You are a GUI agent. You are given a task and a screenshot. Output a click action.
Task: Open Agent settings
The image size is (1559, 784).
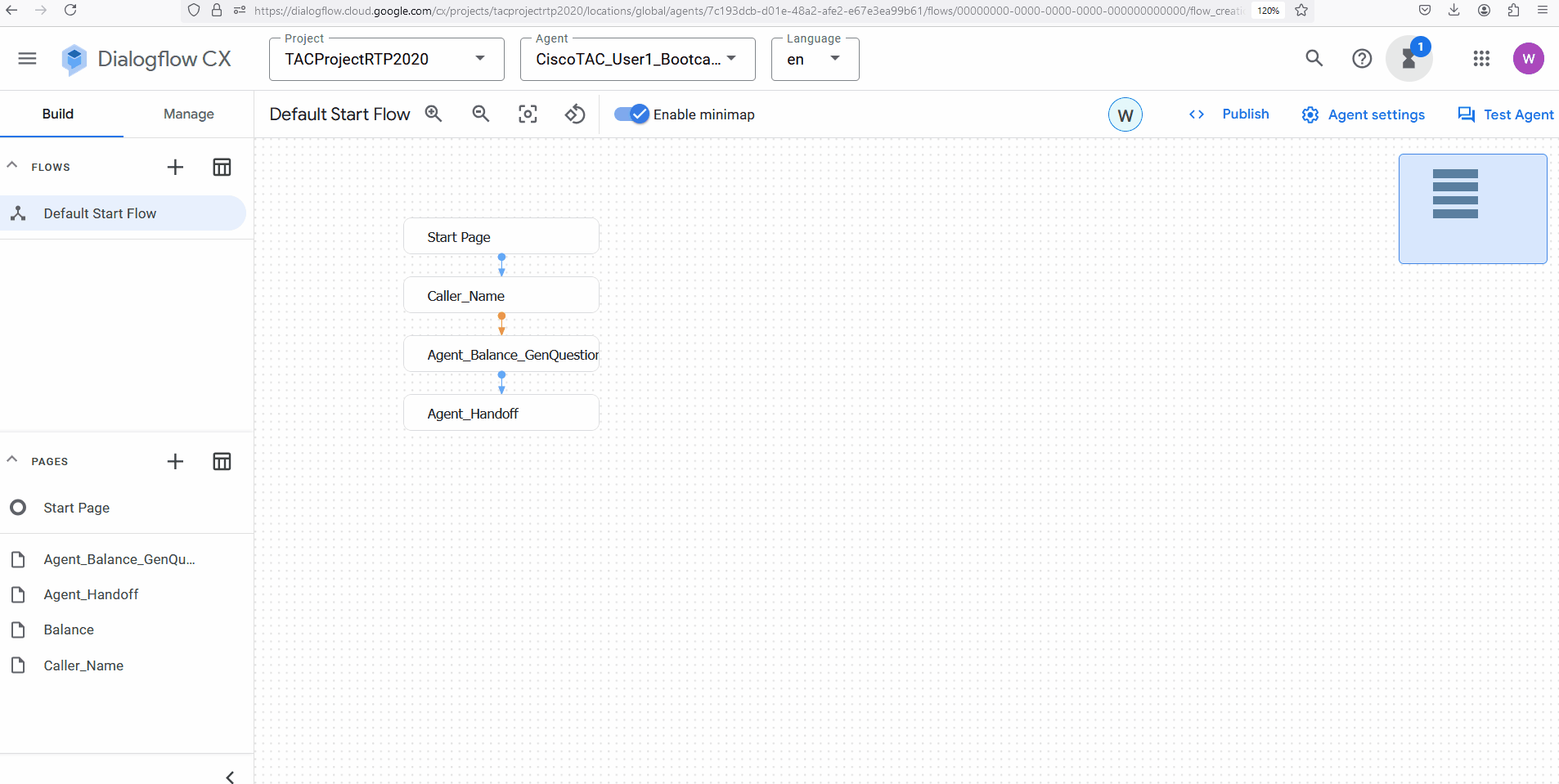point(1364,114)
